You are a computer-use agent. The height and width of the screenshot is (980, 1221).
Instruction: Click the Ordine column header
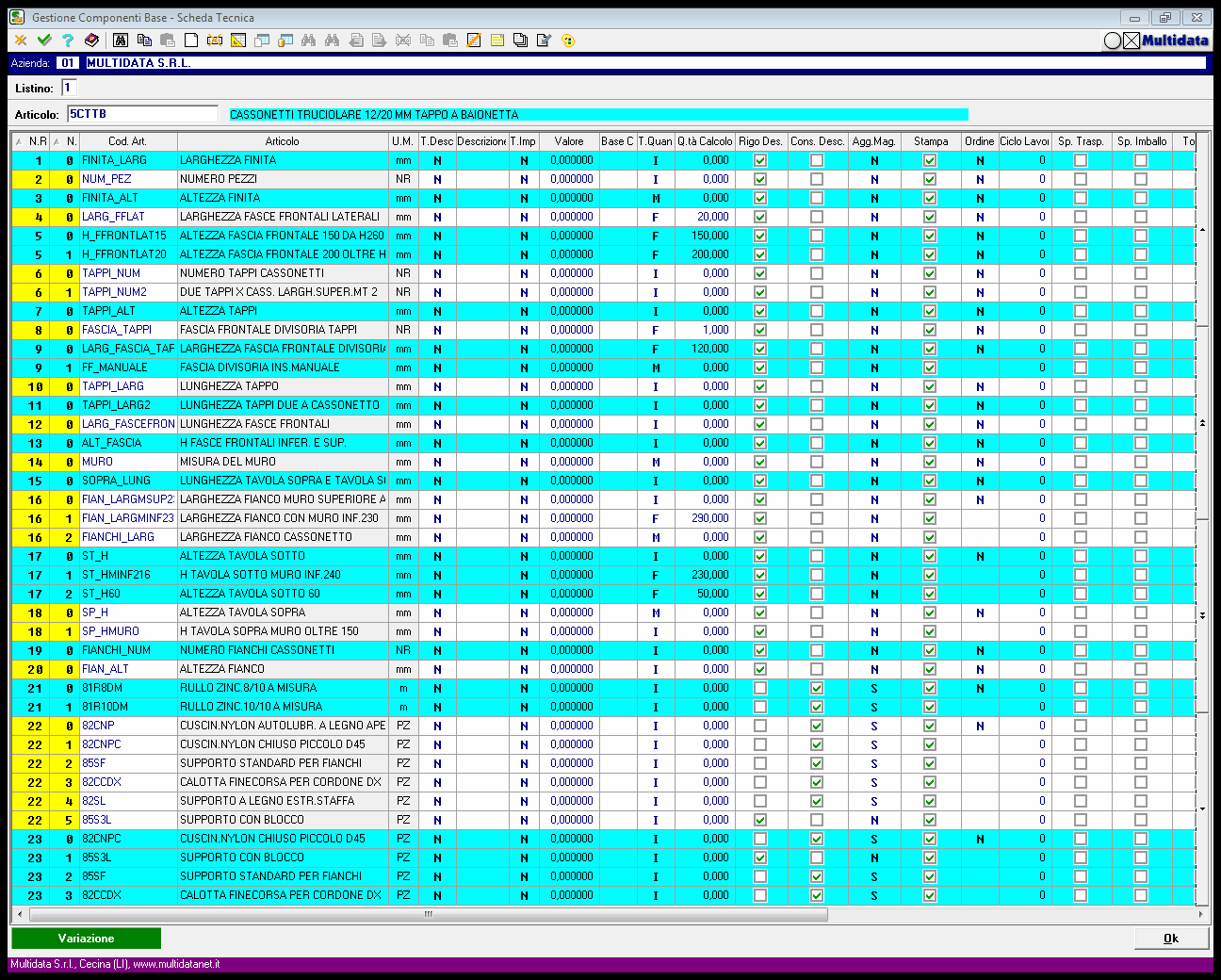979,141
